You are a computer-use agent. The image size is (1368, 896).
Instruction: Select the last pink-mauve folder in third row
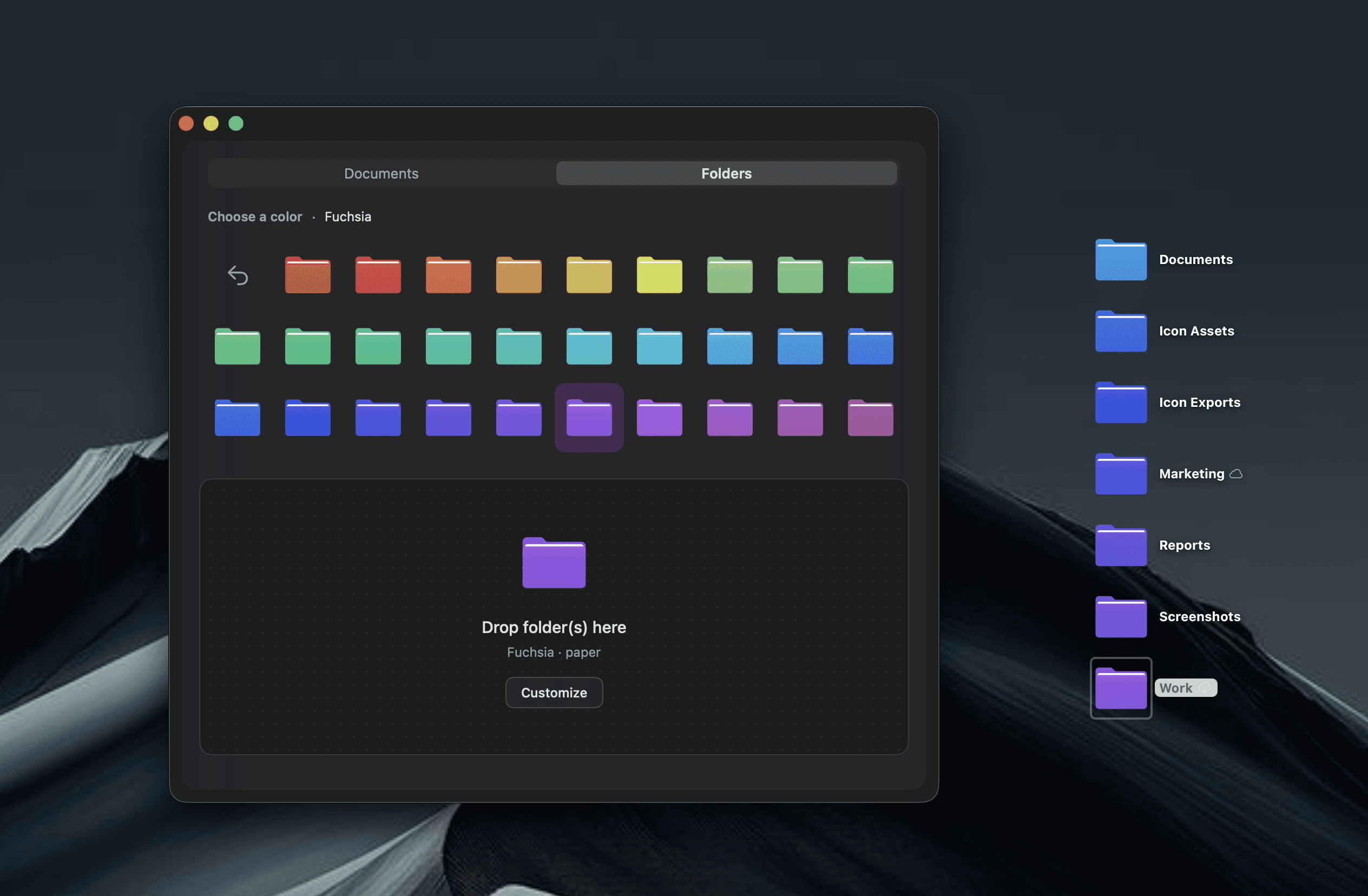click(x=870, y=418)
